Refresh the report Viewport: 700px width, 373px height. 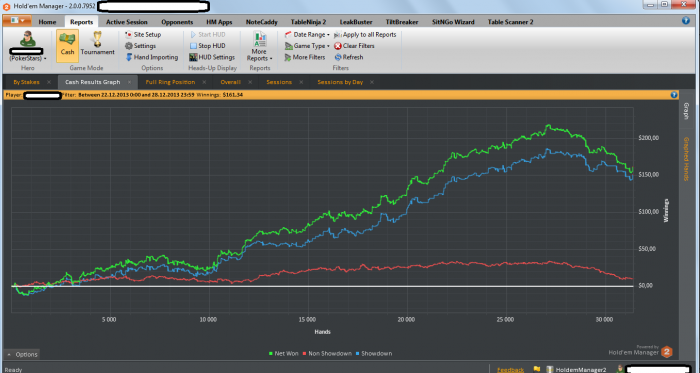coord(349,57)
